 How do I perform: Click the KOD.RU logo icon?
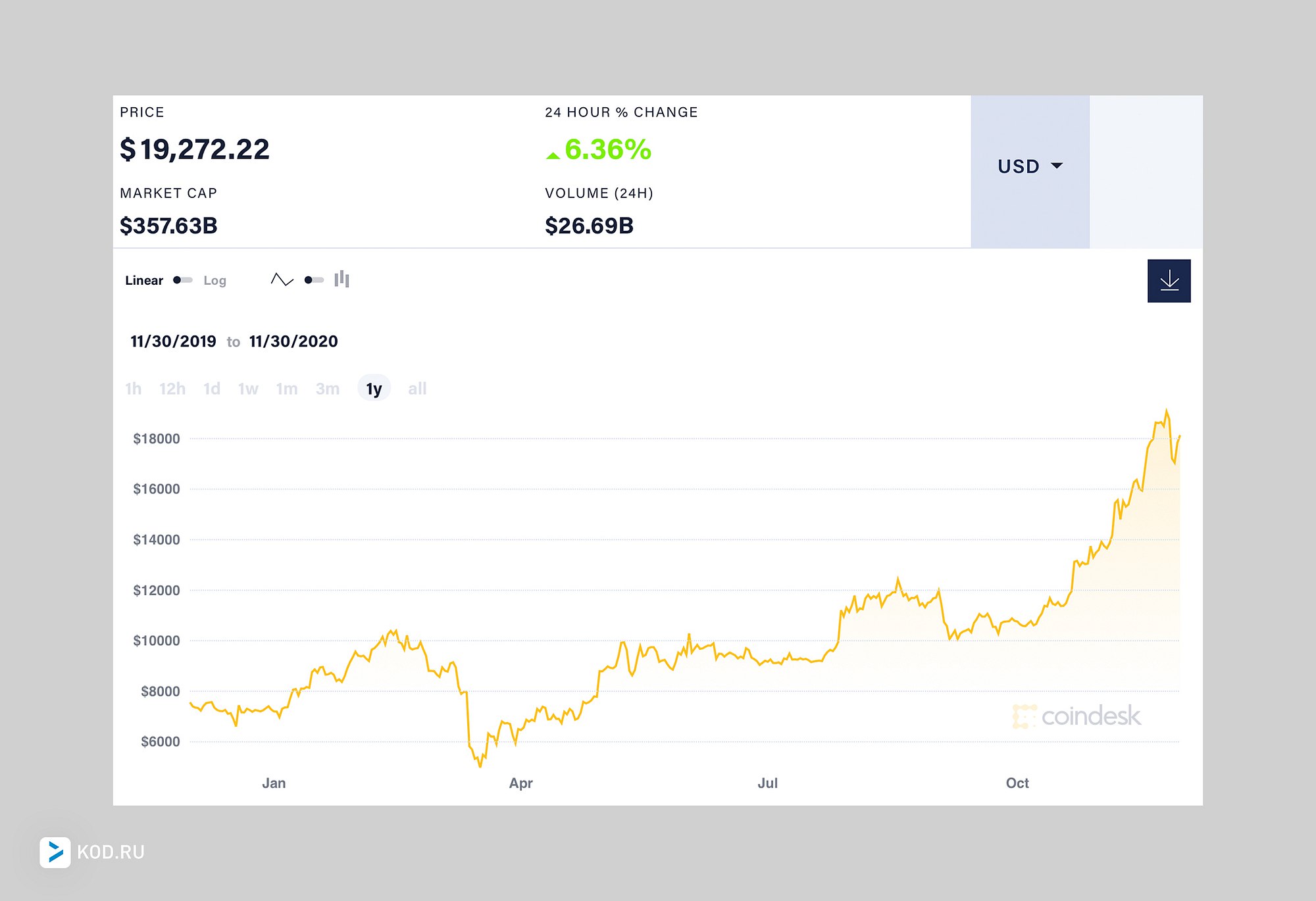[55, 852]
